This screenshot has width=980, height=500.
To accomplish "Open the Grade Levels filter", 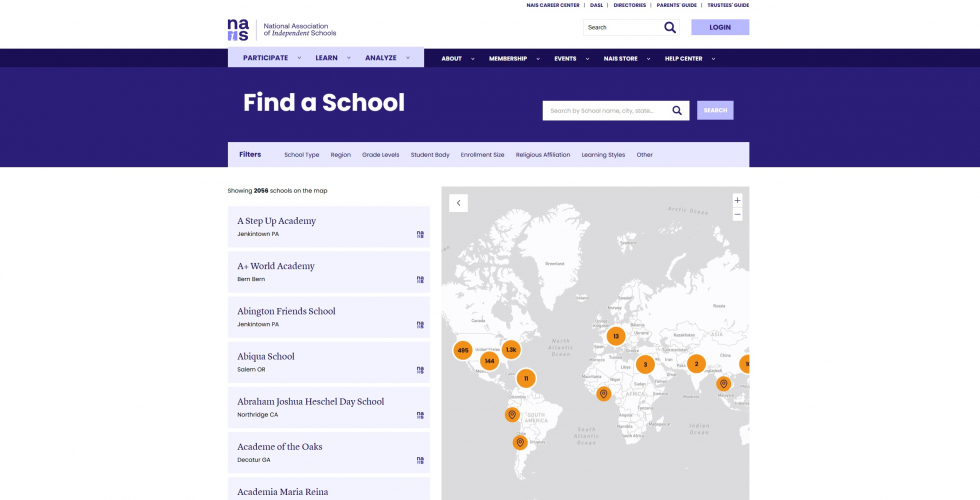I will point(381,155).
